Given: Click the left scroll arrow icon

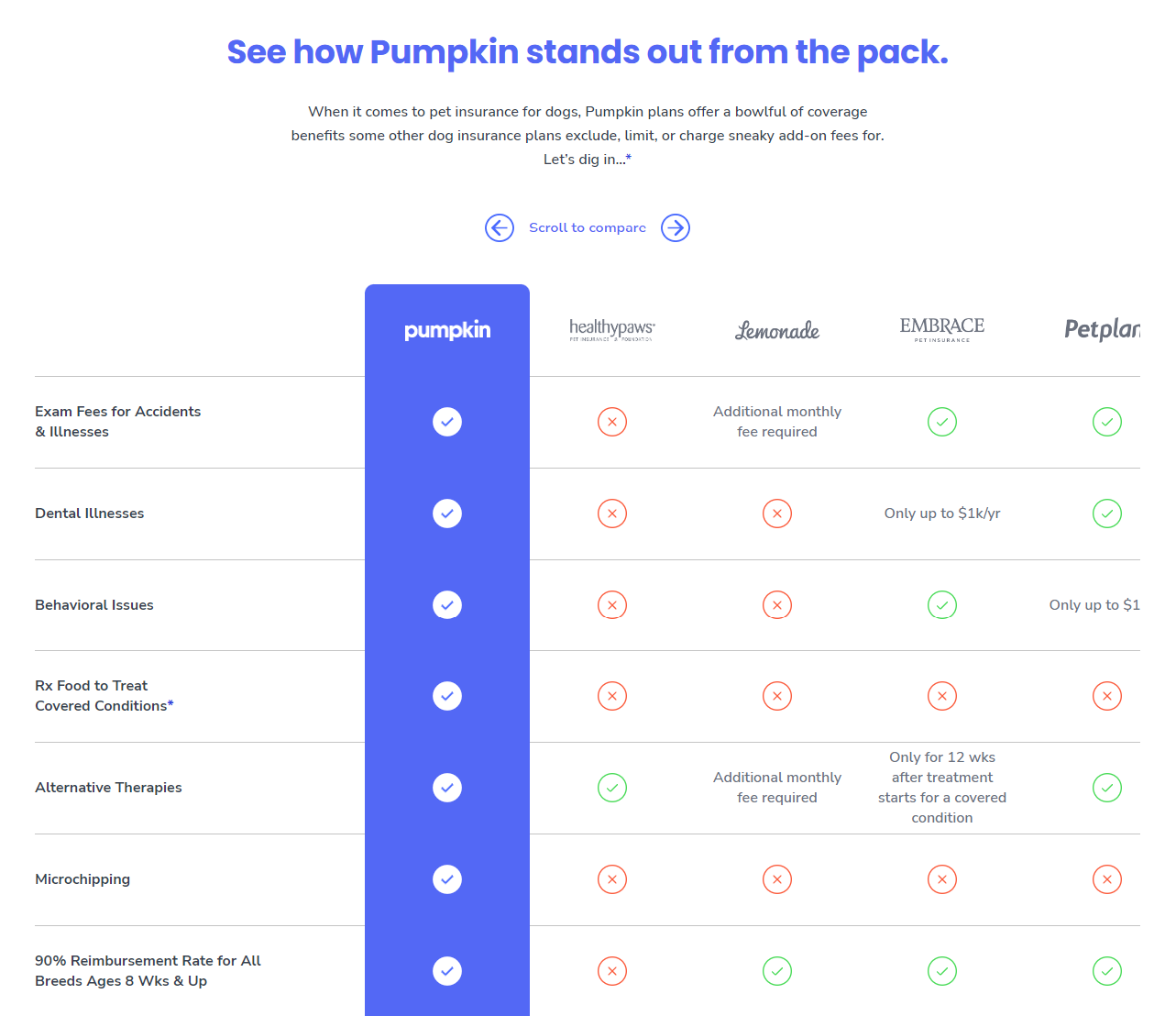Looking at the screenshot, I should [x=500, y=227].
